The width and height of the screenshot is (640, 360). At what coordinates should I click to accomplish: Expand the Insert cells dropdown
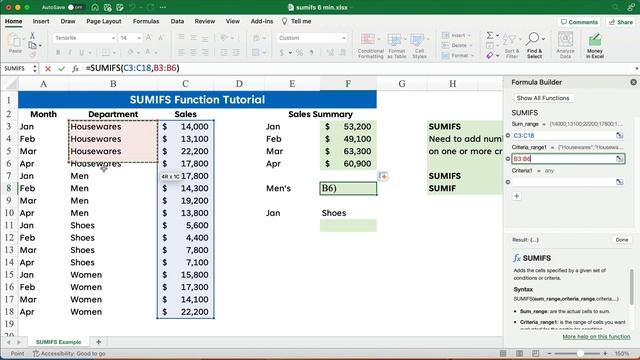pos(469,36)
